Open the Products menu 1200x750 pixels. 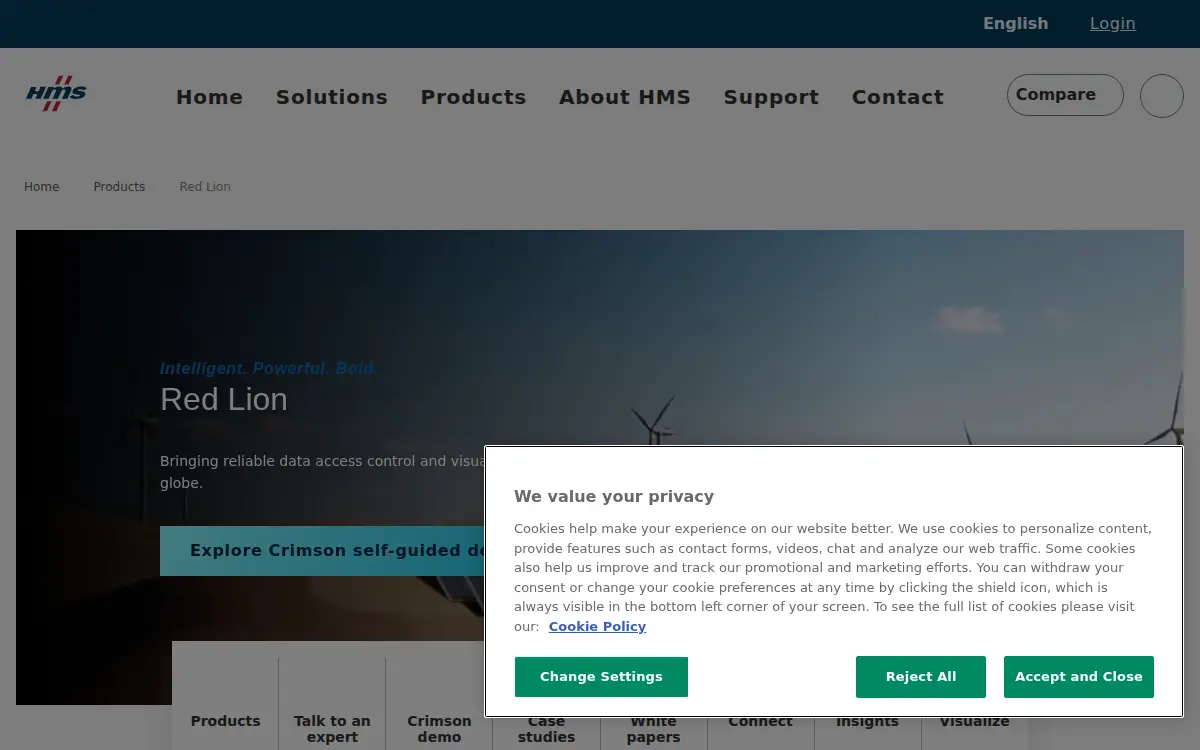[x=473, y=97]
